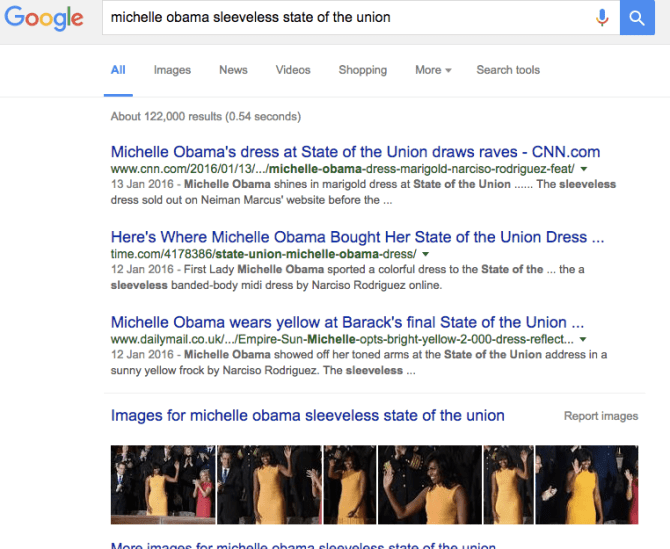The image size is (670, 549).
Task: Switch to the Images tab
Action: point(172,70)
